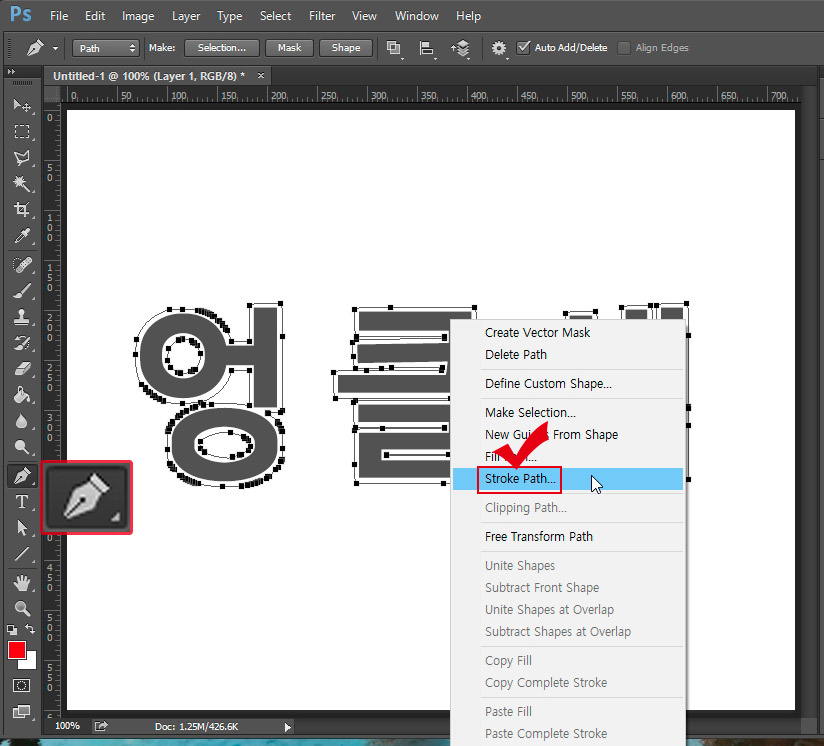Click the 100% zoom level field
824x746 pixels.
(x=67, y=726)
